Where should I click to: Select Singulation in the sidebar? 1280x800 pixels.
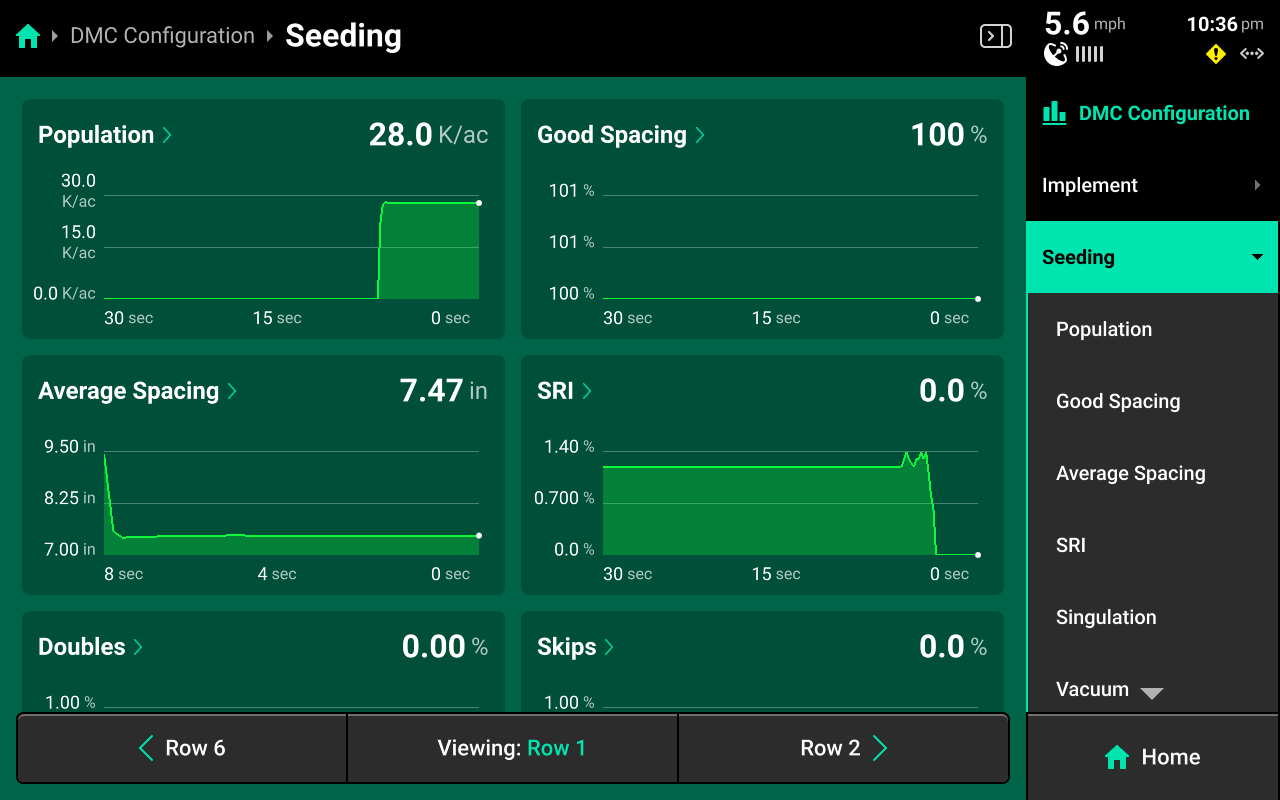click(x=1153, y=617)
